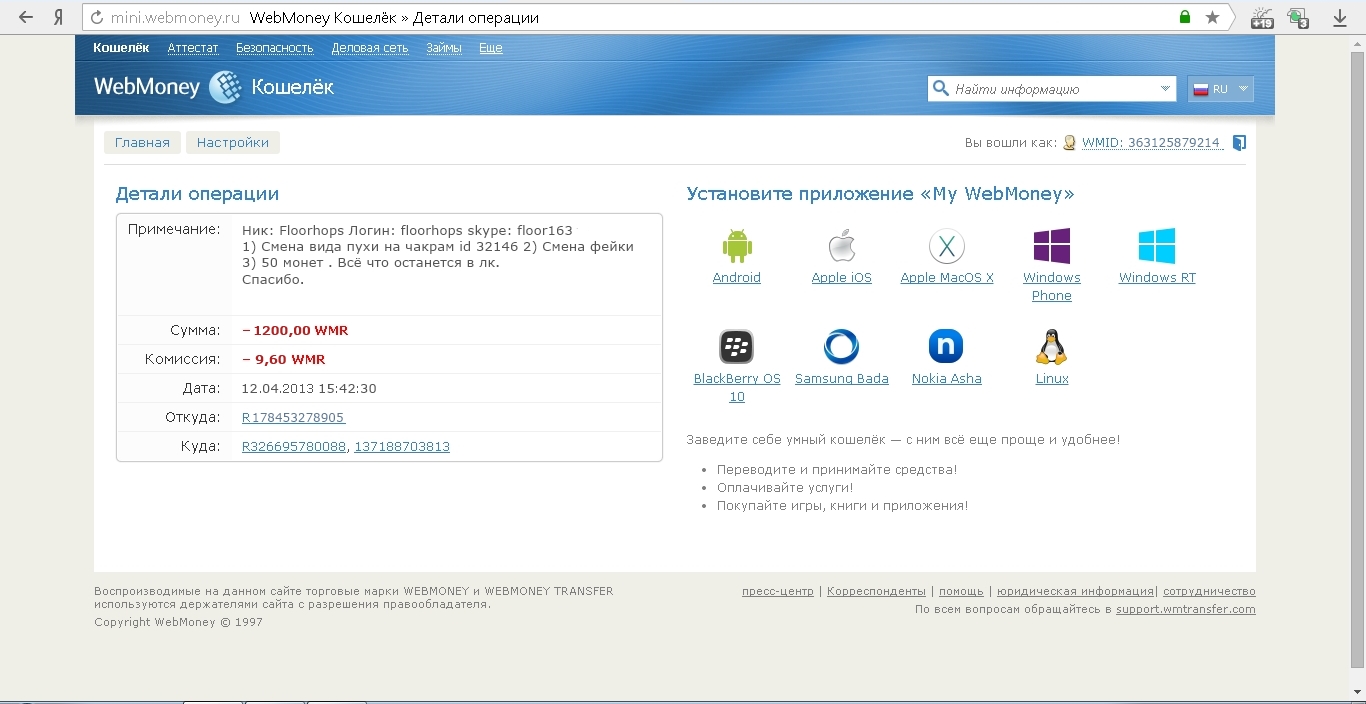The height and width of the screenshot is (704, 1366).
Task: Open the Apple MacOS X icon
Action: (x=946, y=246)
